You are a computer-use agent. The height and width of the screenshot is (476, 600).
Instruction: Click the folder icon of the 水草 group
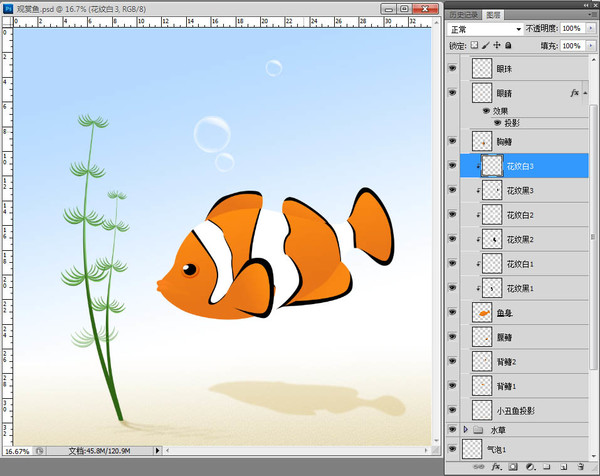pyautogui.click(x=478, y=430)
